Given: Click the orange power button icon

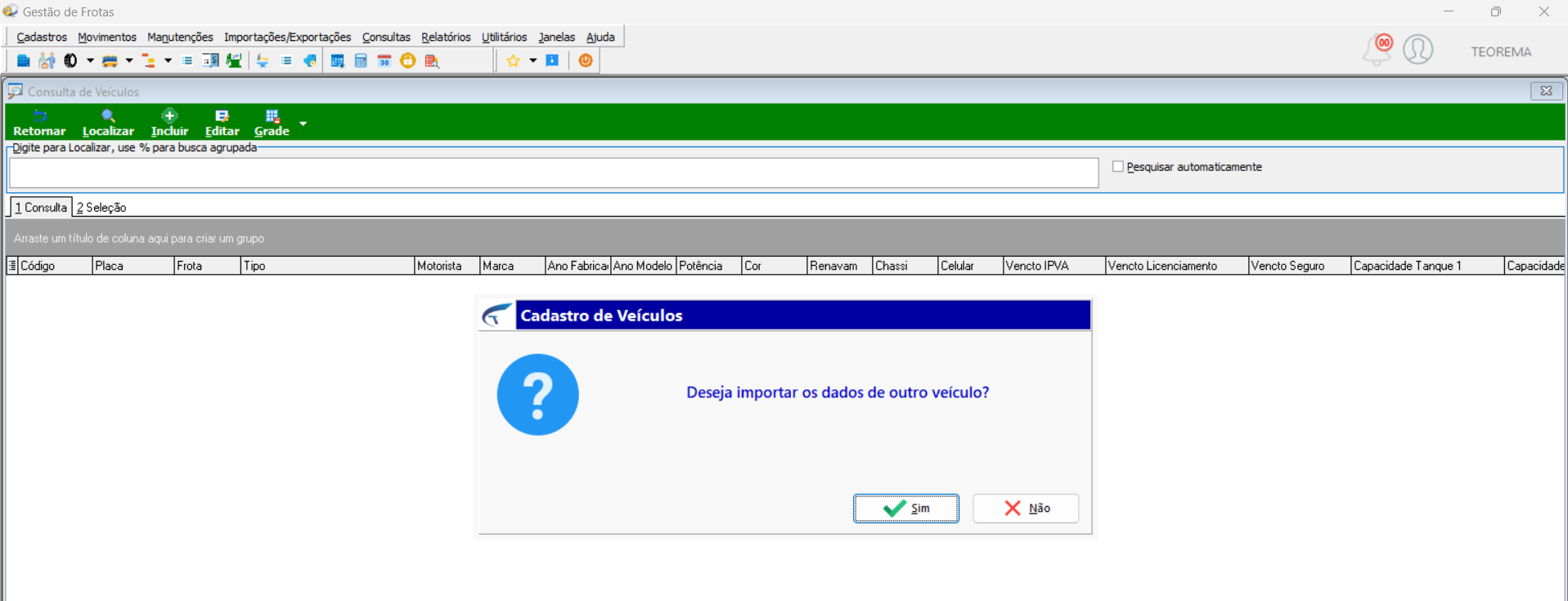Looking at the screenshot, I should [586, 61].
